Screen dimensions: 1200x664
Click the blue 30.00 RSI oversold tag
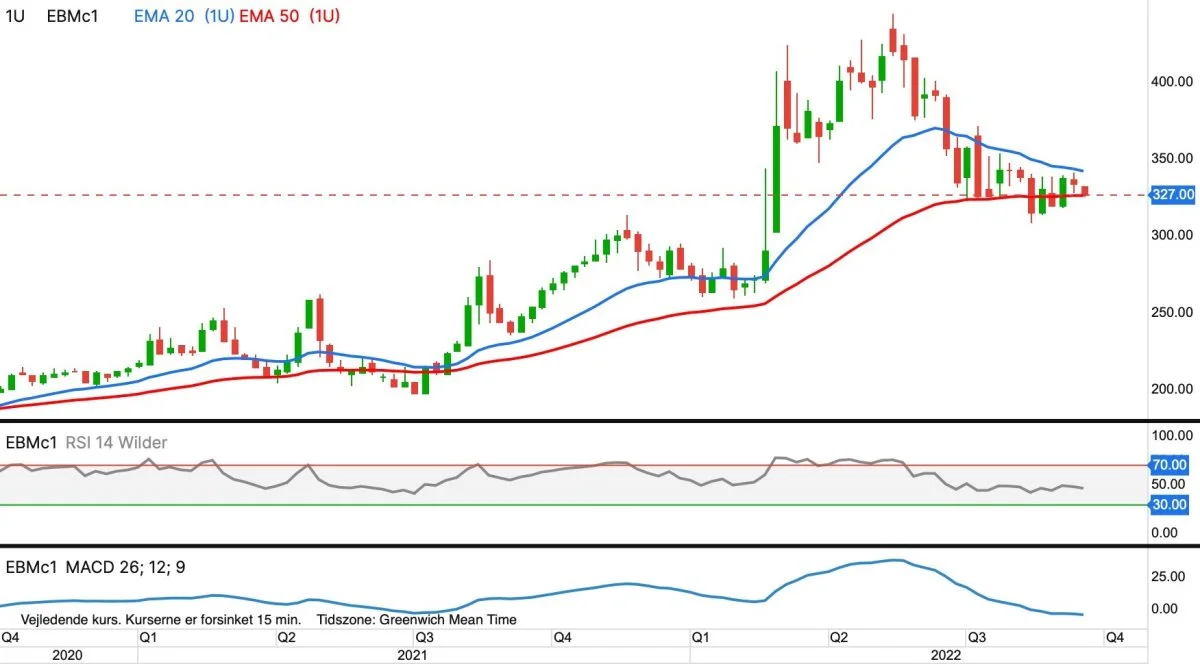1169,505
